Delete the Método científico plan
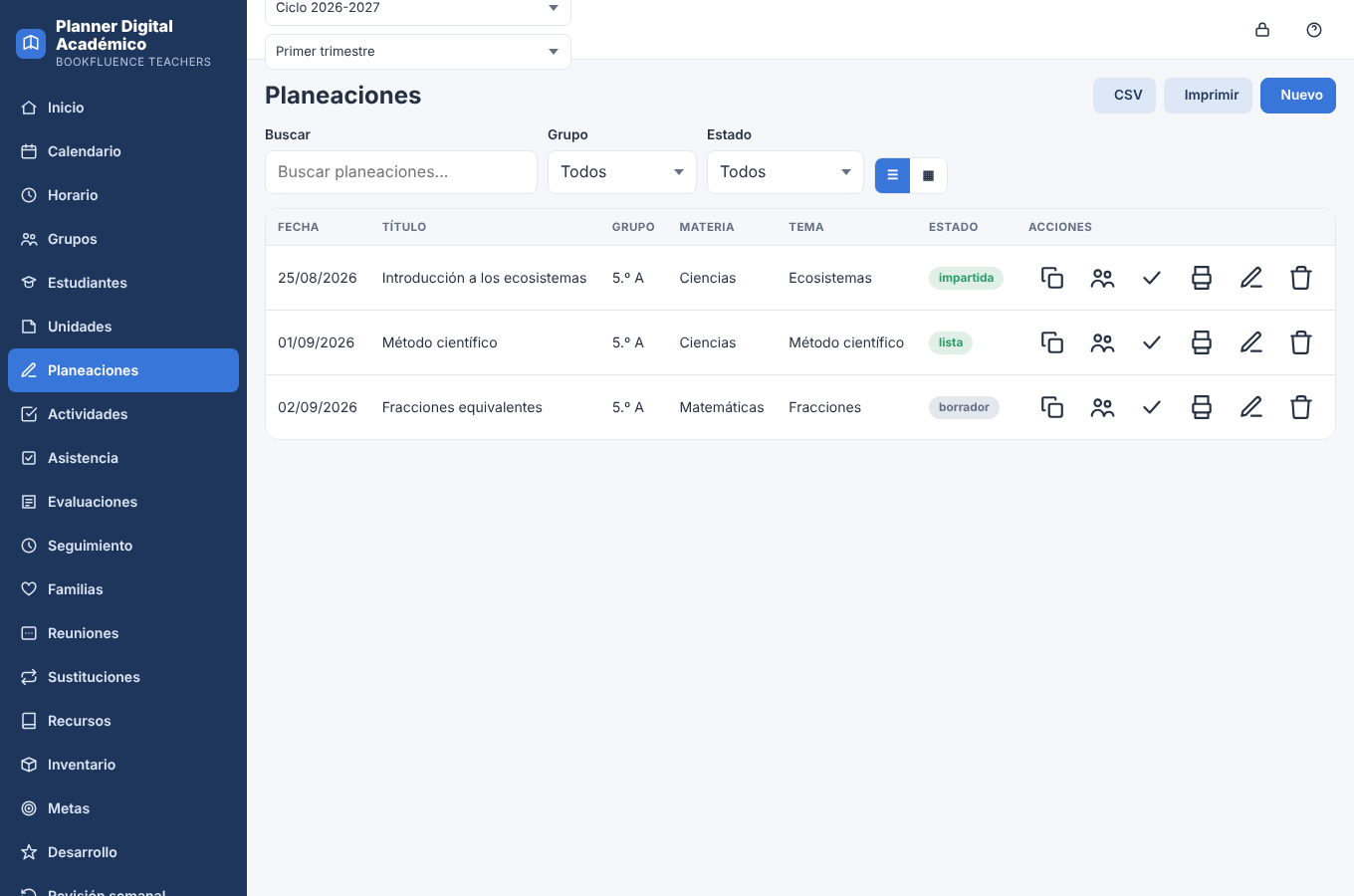The image size is (1354, 896). click(x=1301, y=342)
